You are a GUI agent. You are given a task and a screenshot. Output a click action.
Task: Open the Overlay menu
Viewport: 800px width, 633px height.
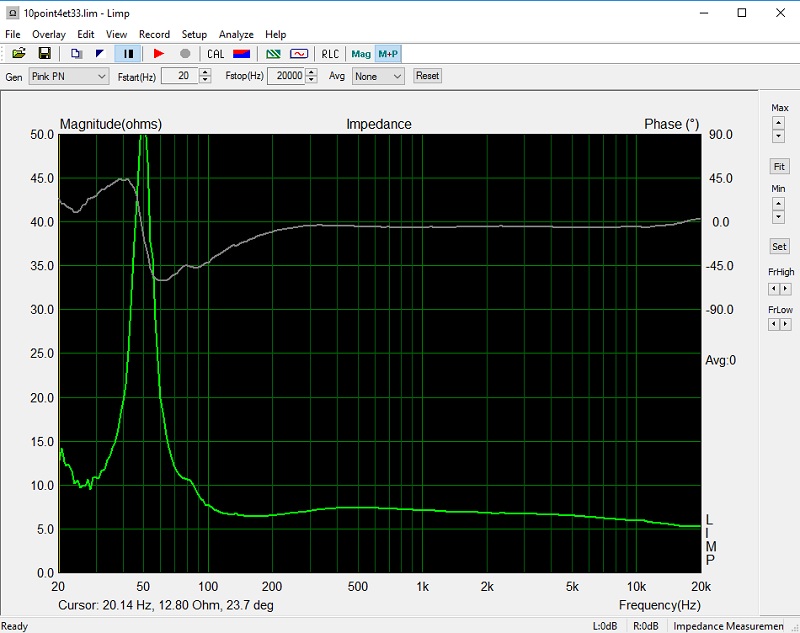click(49, 34)
